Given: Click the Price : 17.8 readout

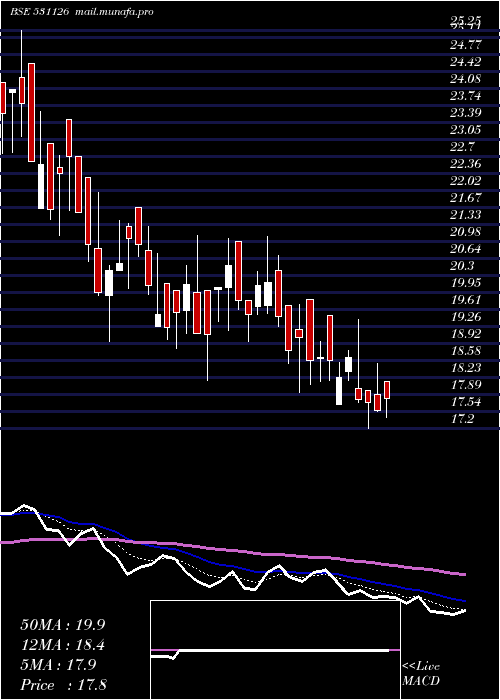Looking at the screenshot, I should [x=63, y=685].
